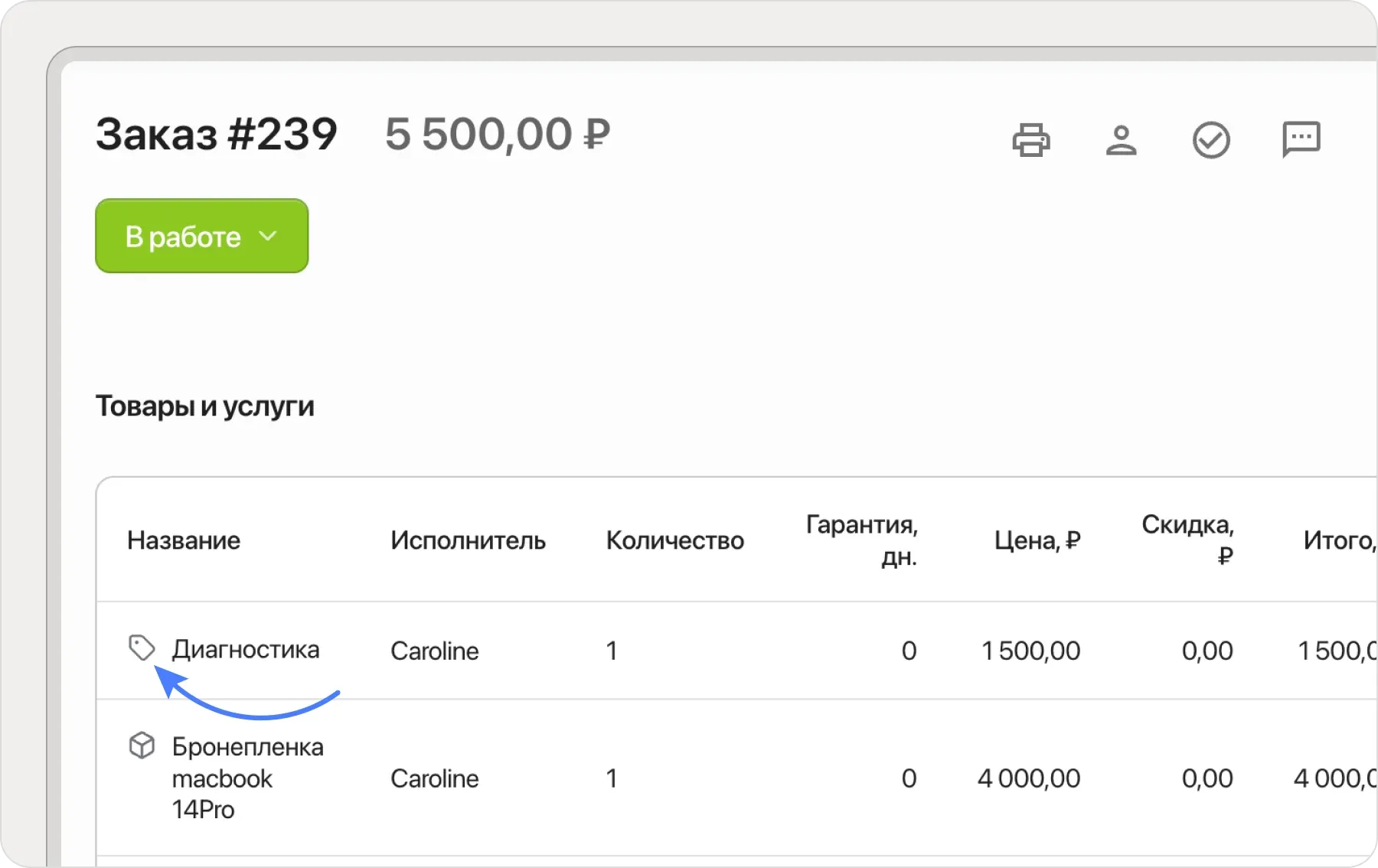Click the Диагностика row total amount
This screenshot has width=1378, height=868.
(x=1337, y=651)
